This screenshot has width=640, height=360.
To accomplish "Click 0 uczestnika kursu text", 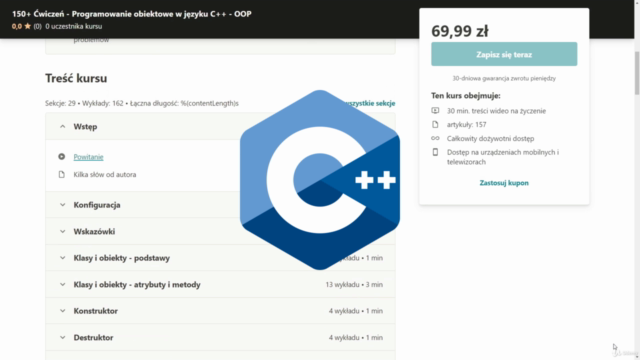I will coord(73,26).
